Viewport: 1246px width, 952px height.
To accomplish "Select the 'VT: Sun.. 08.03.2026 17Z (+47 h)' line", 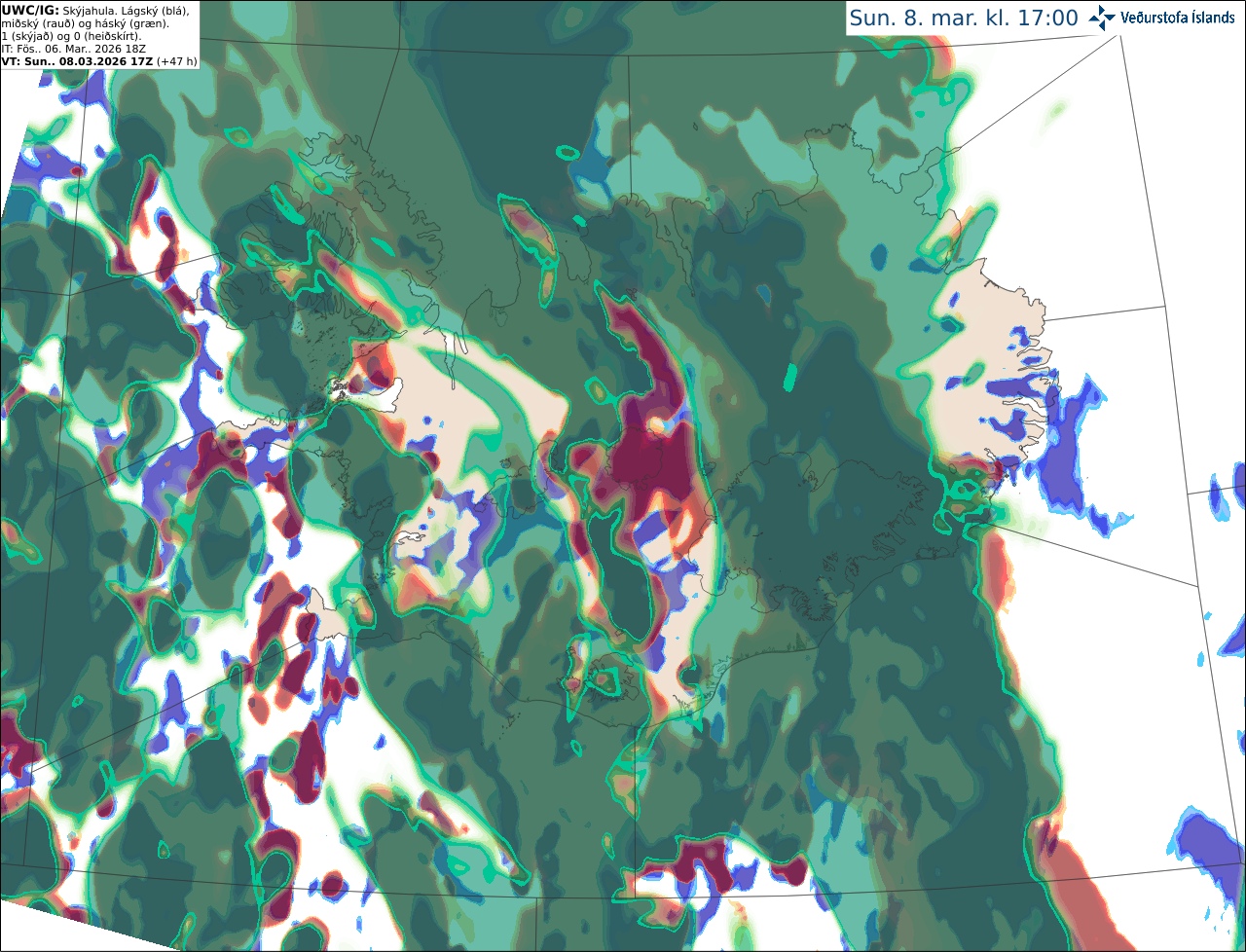I will tap(99, 61).
